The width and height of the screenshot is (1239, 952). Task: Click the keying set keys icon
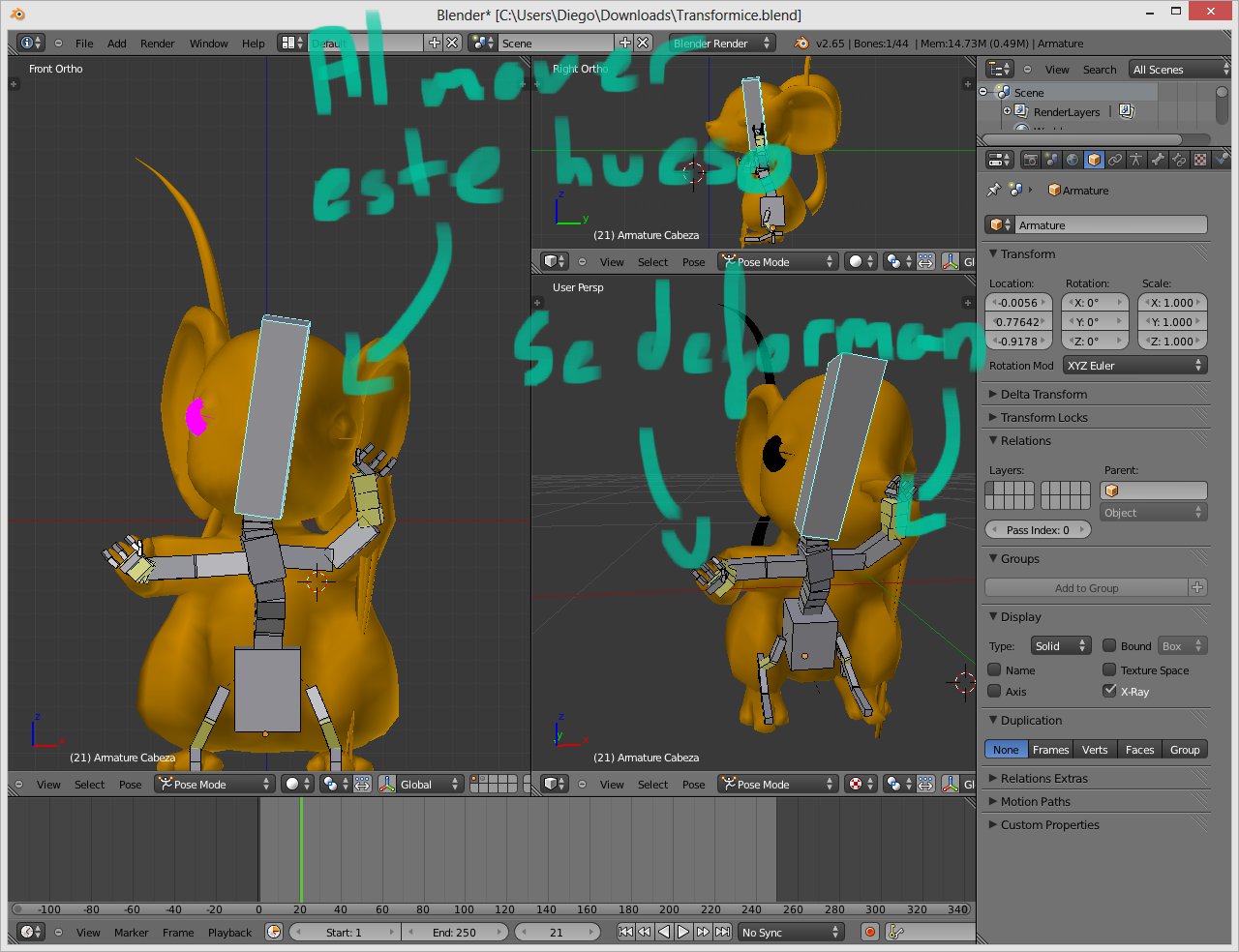896,932
